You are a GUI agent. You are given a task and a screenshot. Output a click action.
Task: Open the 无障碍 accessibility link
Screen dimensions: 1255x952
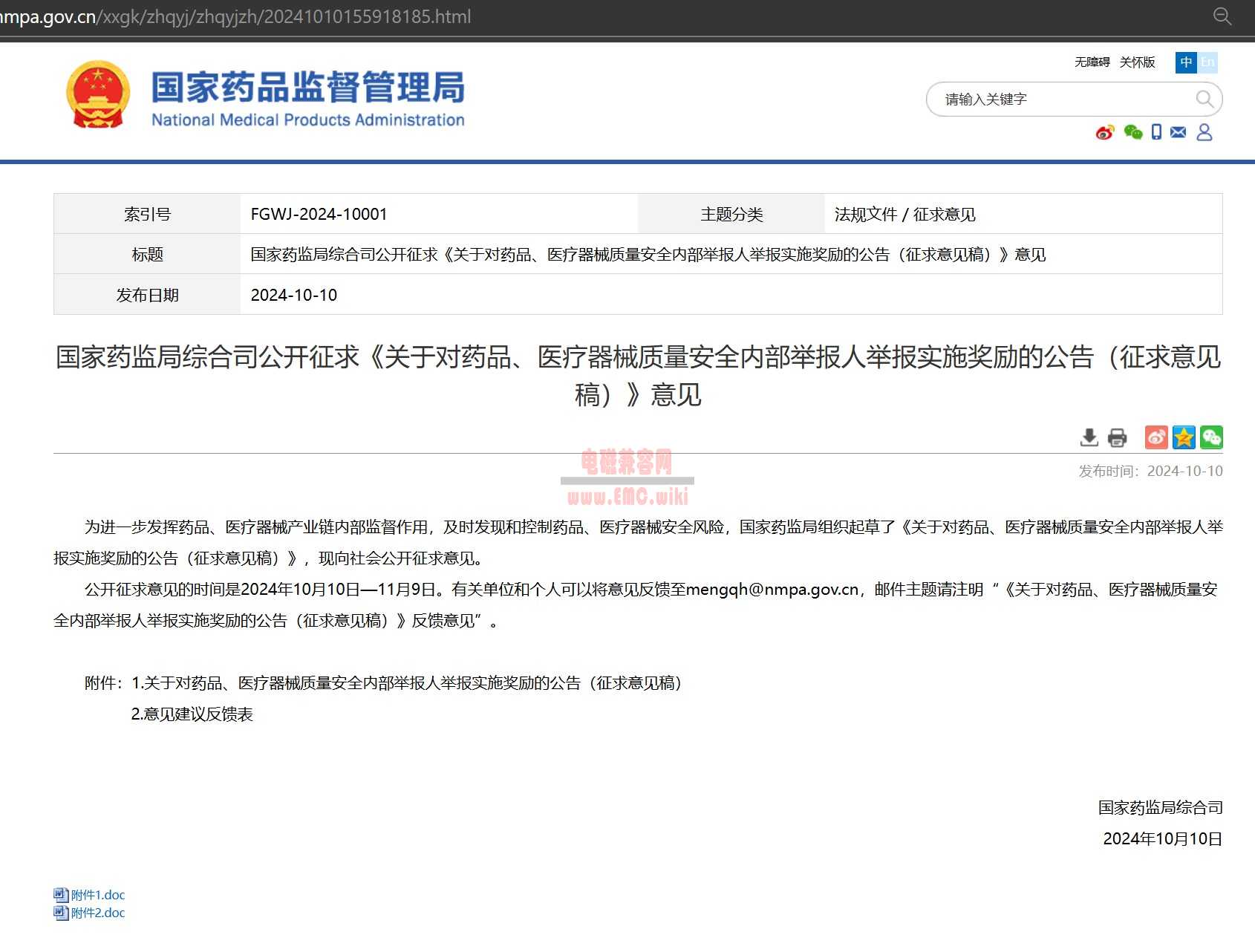coord(1092,62)
